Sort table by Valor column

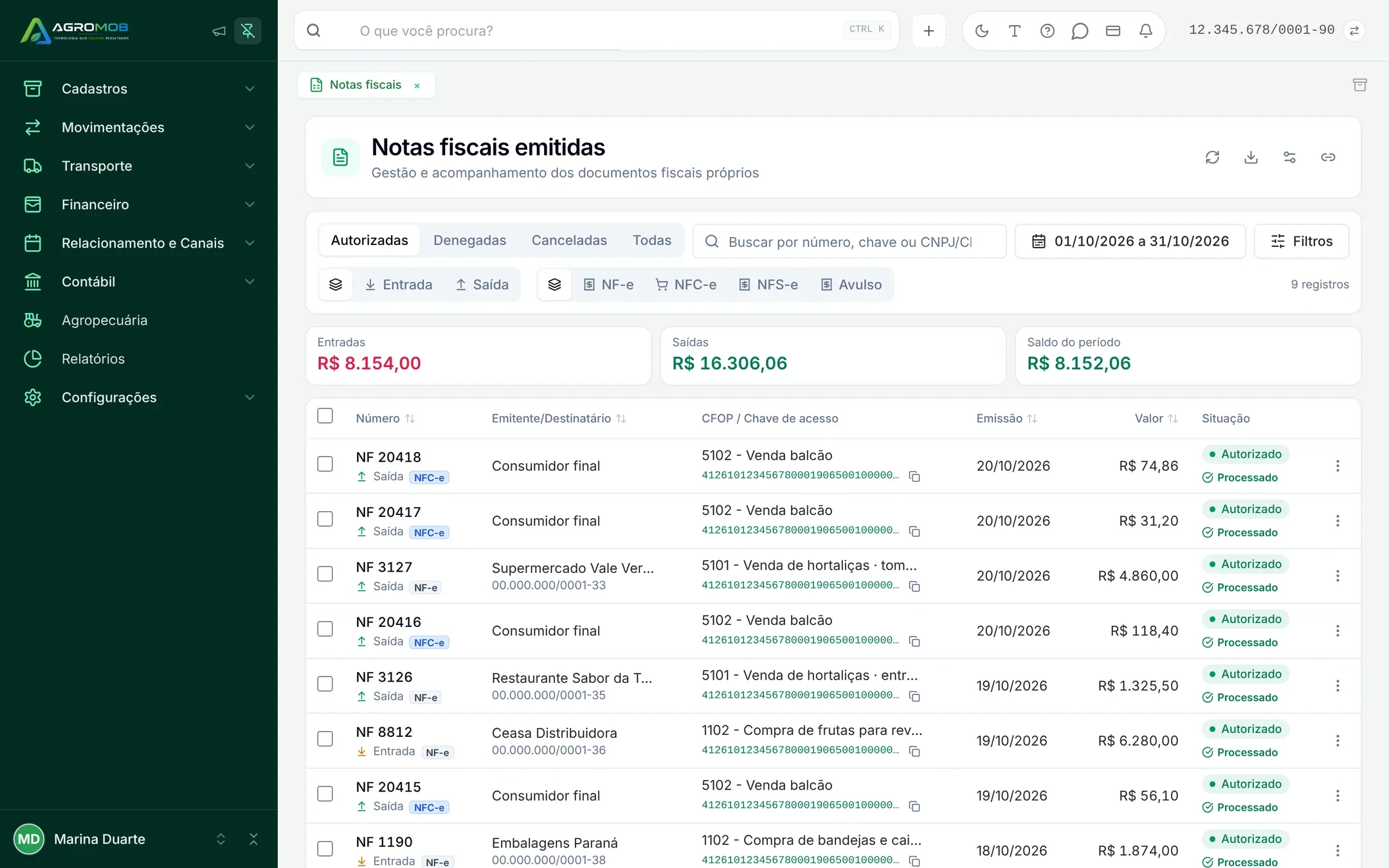(1156, 419)
